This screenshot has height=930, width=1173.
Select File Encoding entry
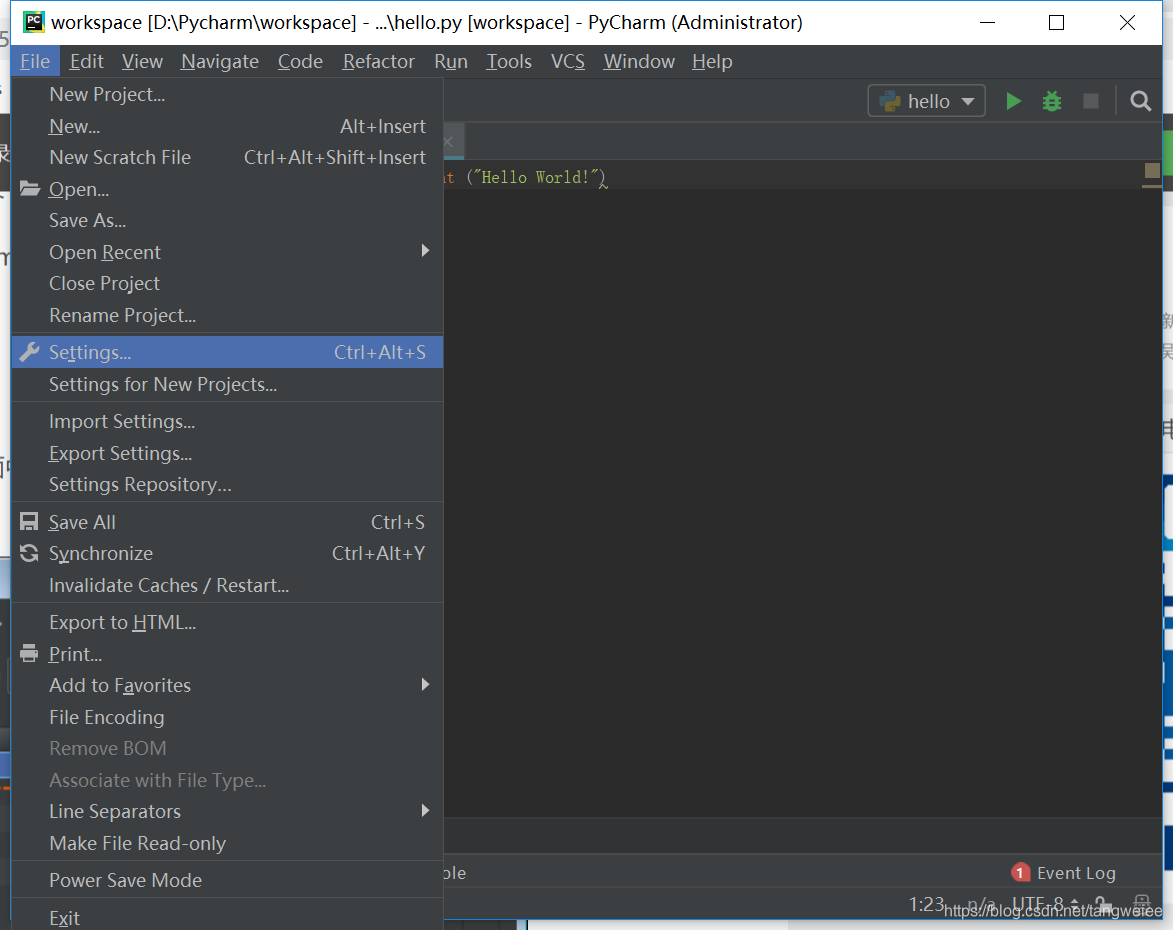(227, 718)
